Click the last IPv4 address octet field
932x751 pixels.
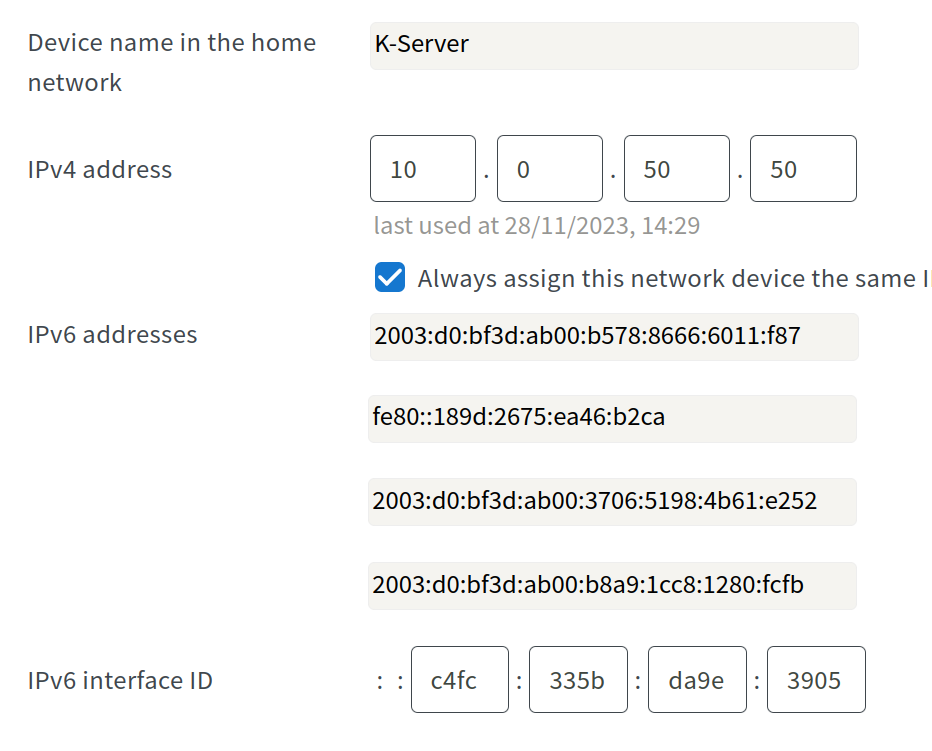803,168
